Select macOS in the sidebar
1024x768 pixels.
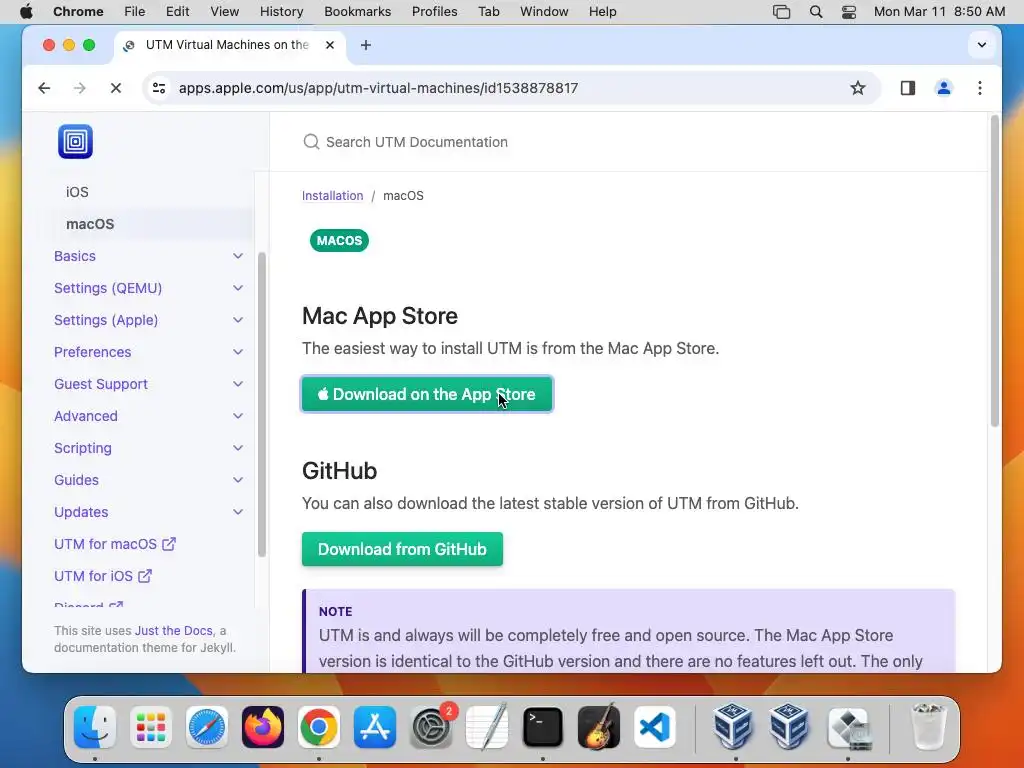pos(90,224)
